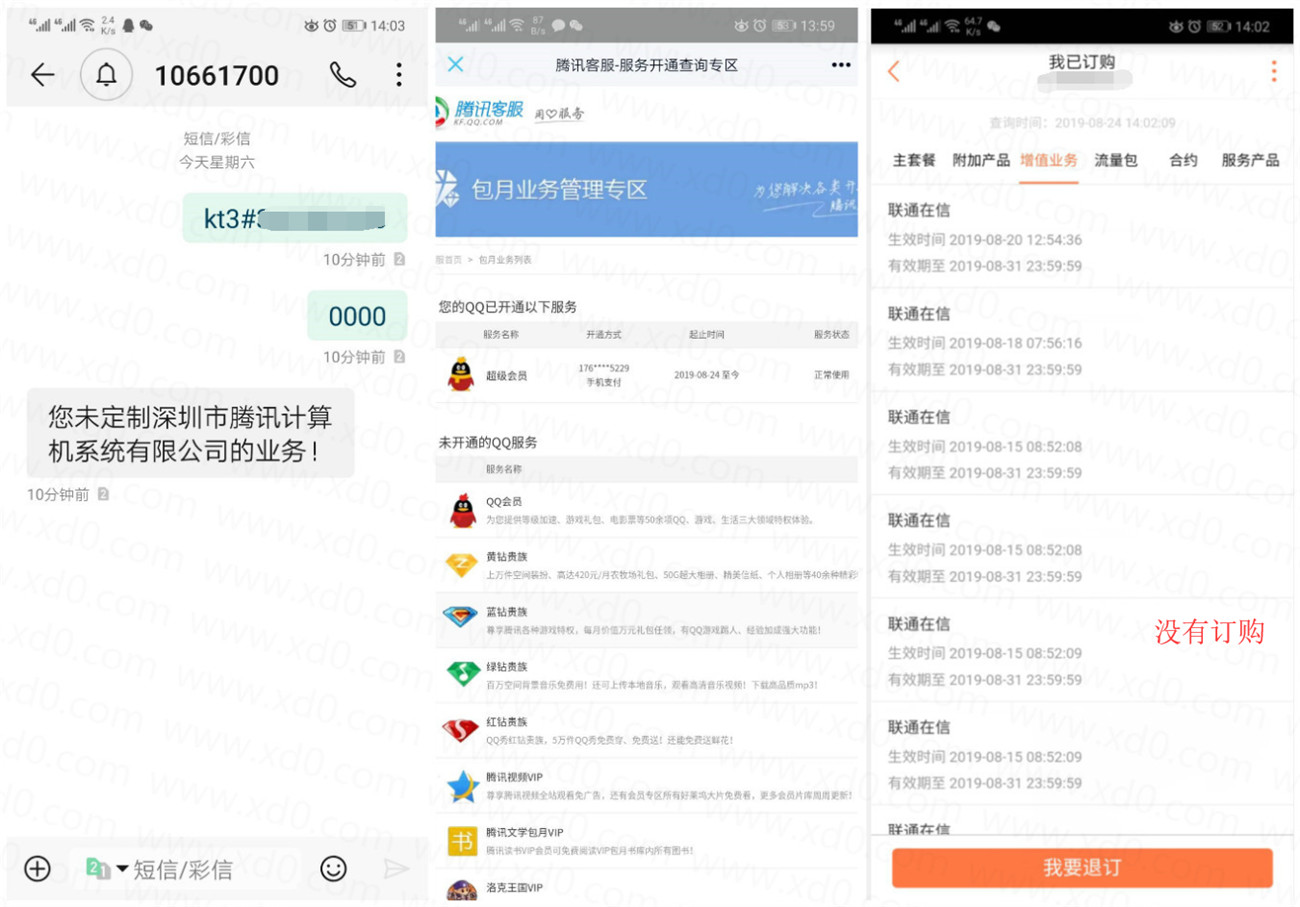Image resolution: width=1300 pixels, height=907 pixels.
Task: Open the 蓝钻贵族 service title
Action: [506, 611]
